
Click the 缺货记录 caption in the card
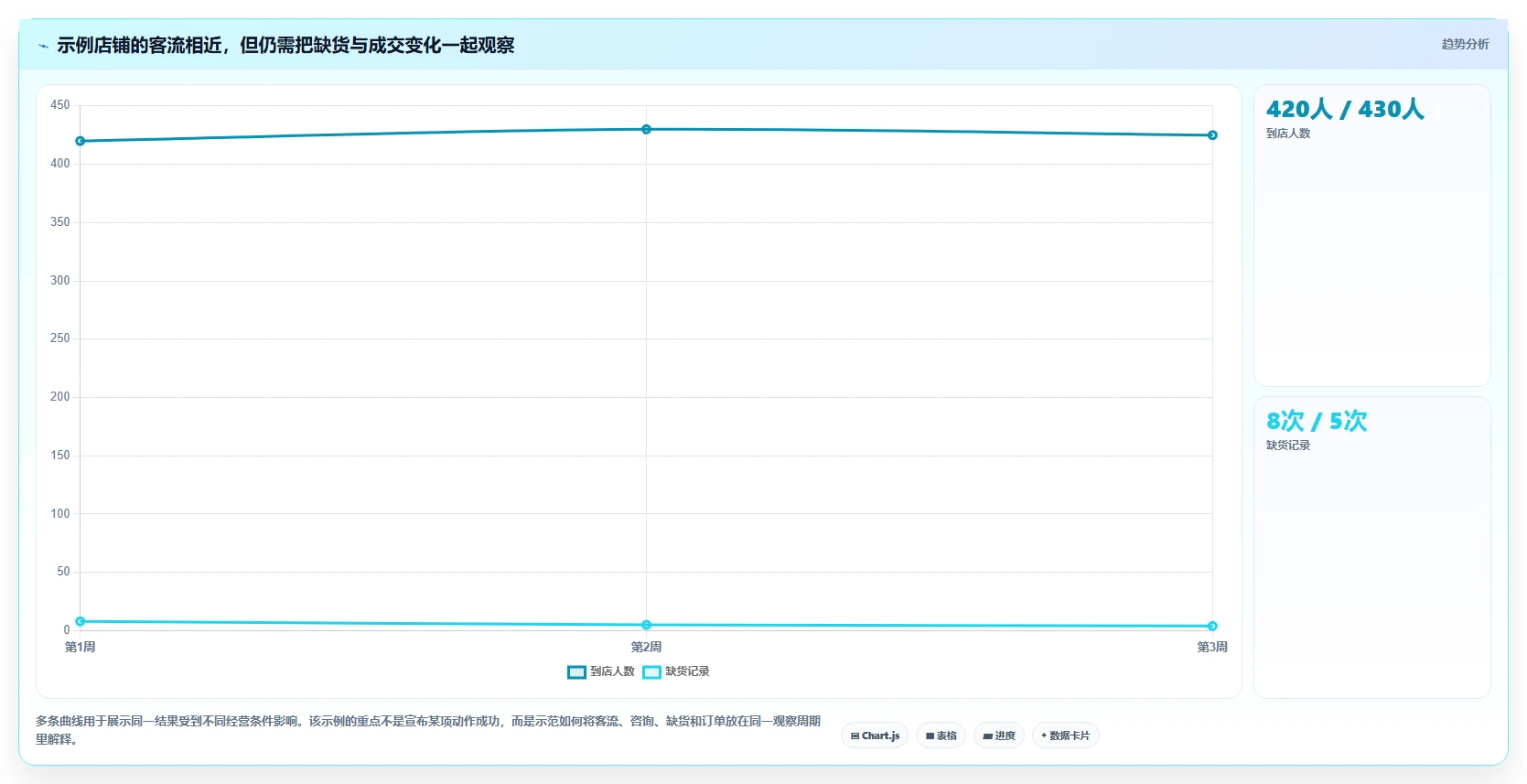tap(1288, 446)
